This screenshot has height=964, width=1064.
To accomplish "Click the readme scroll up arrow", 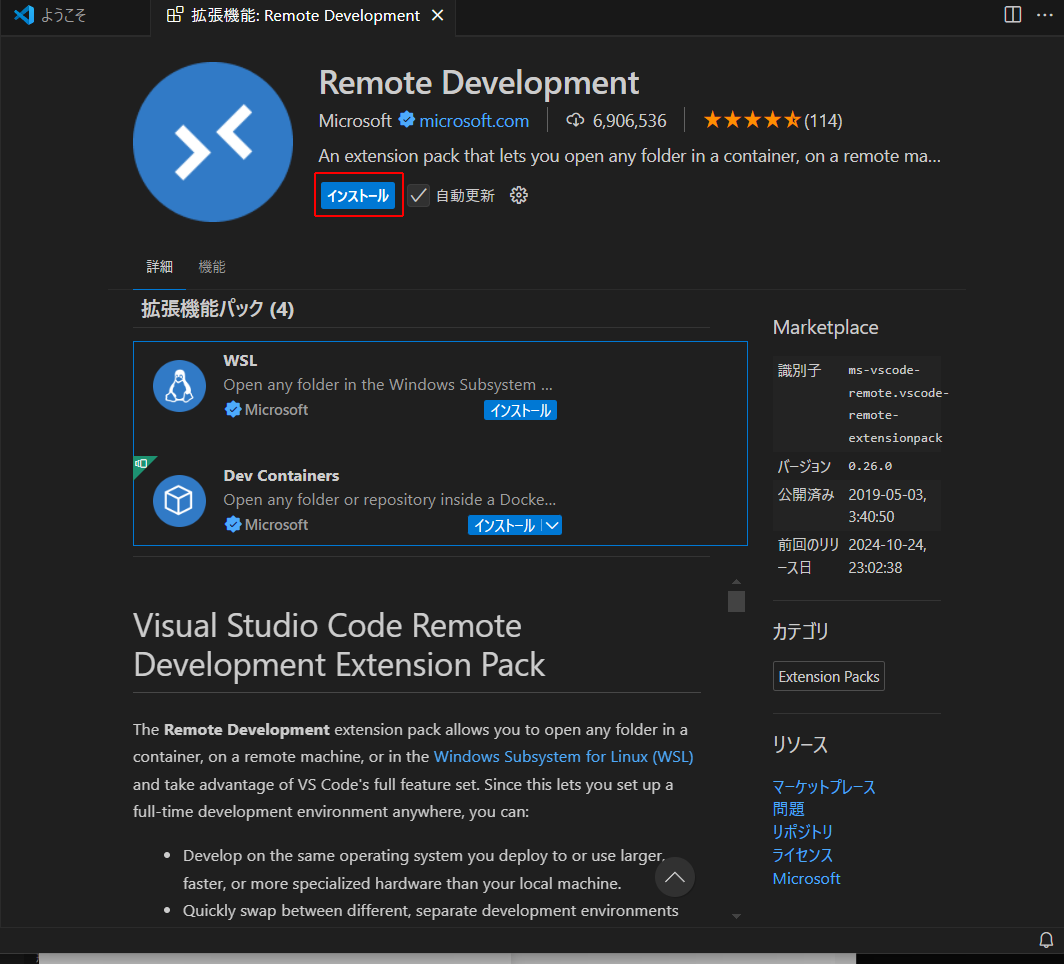I will [x=736, y=582].
